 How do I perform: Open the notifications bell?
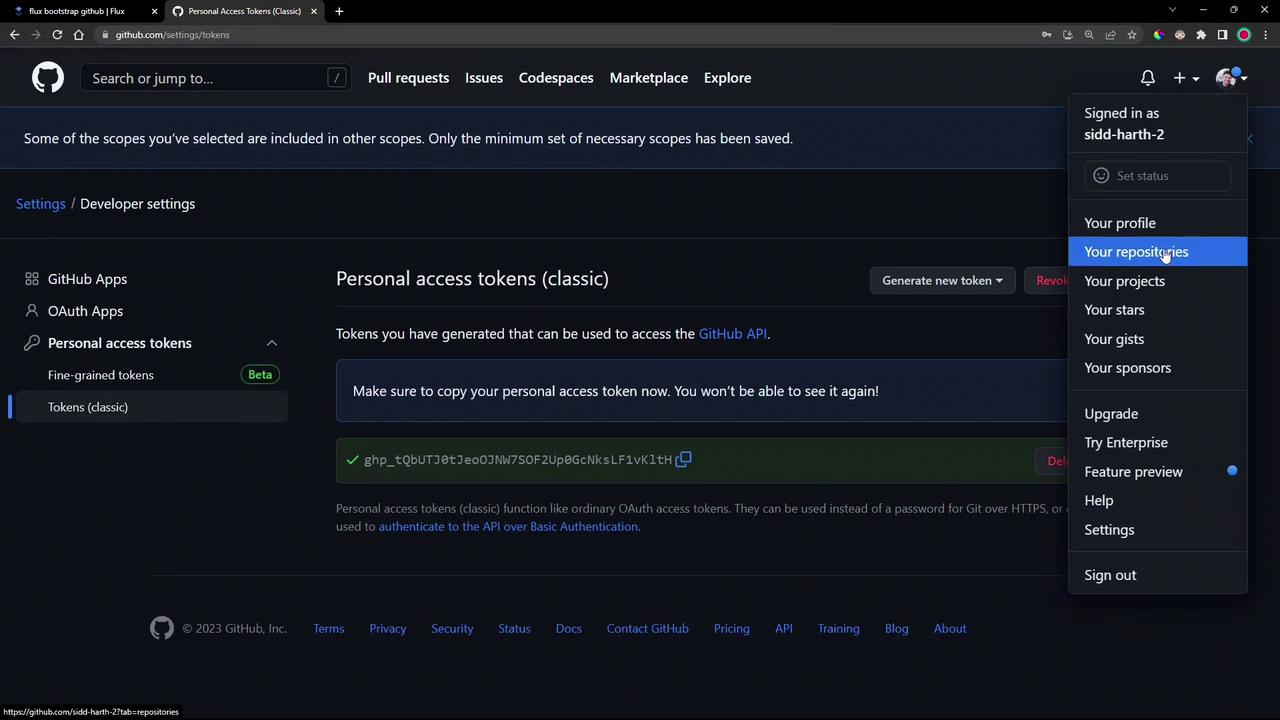click(1148, 78)
